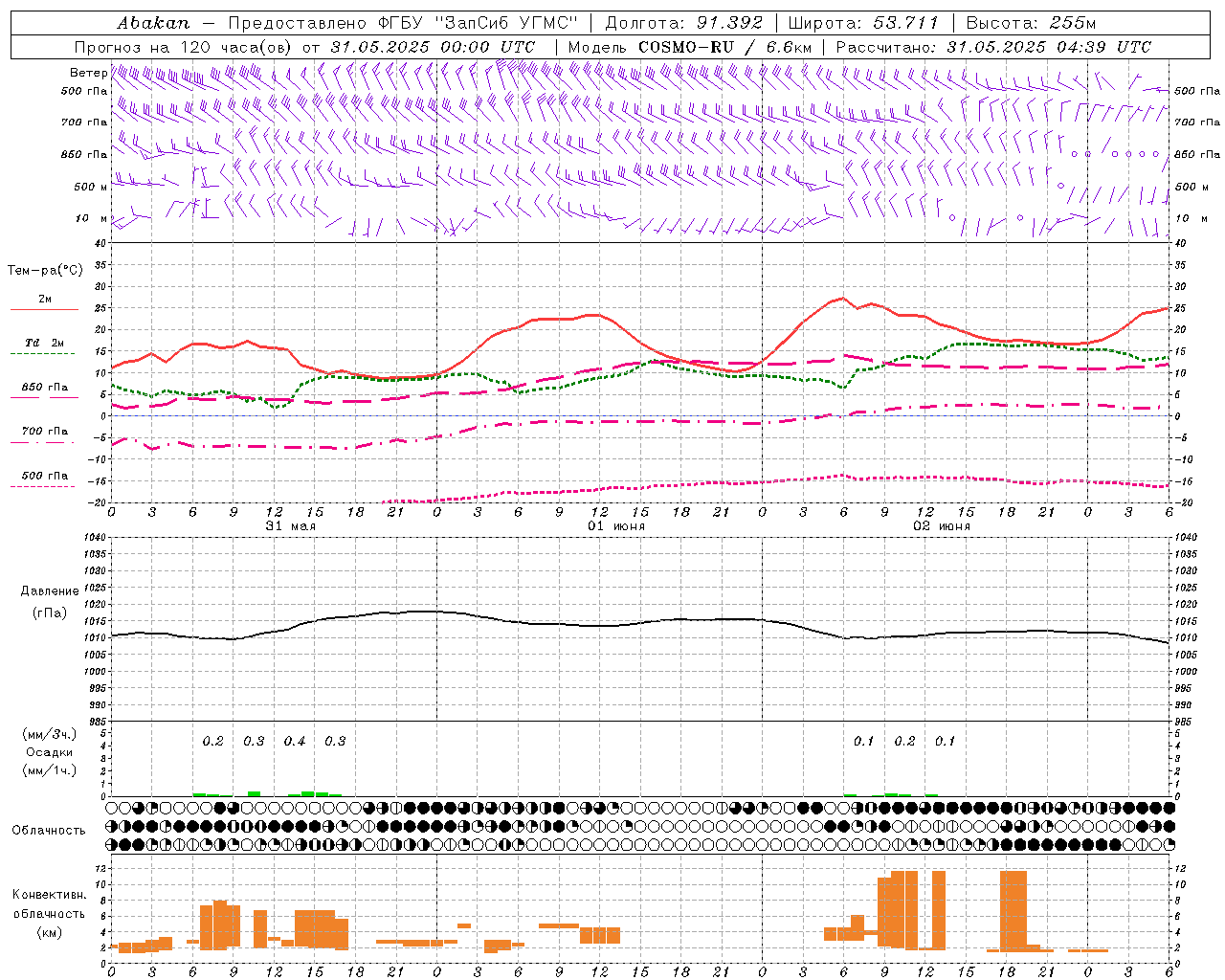Screen dimensions: 1225x980
Task: Click the 'Высота: 255м' elevation value
Action: click(x=1031, y=23)
